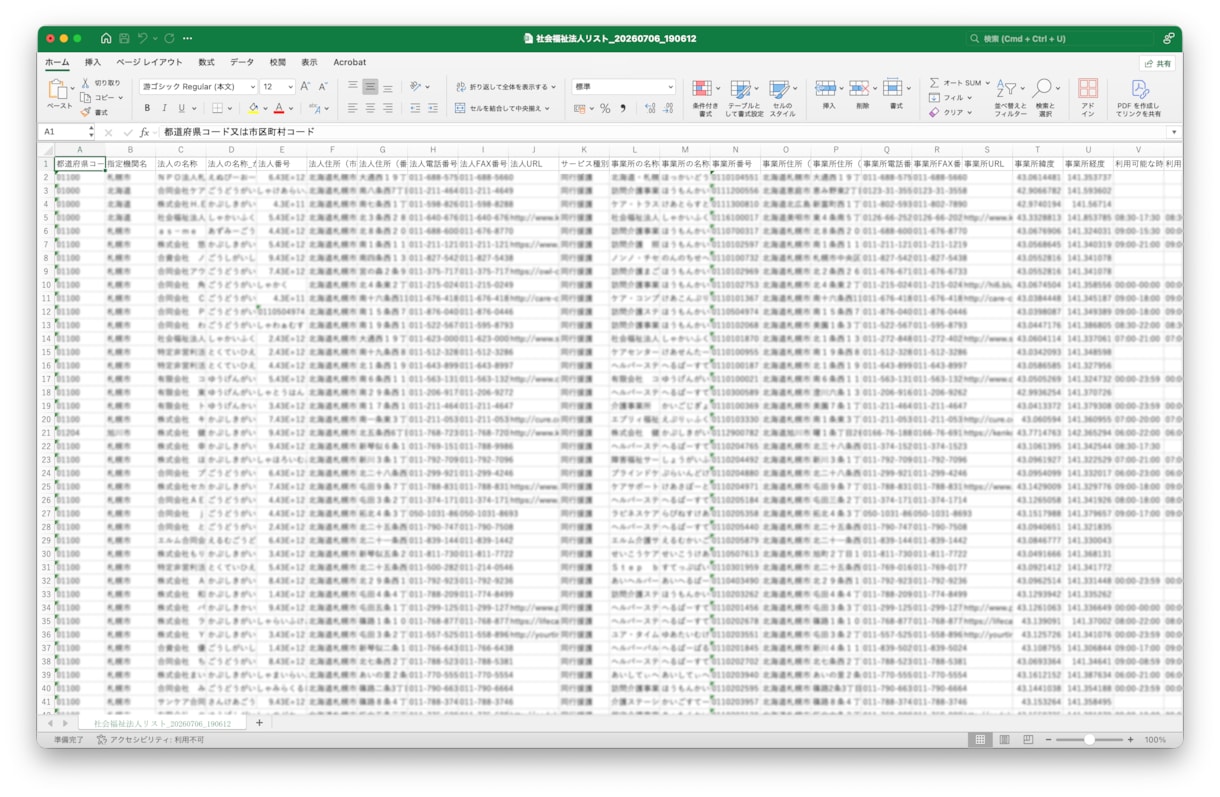Apply the red font color A
Viewport: 1220px width, 797px height.
(x=279, y=108)
